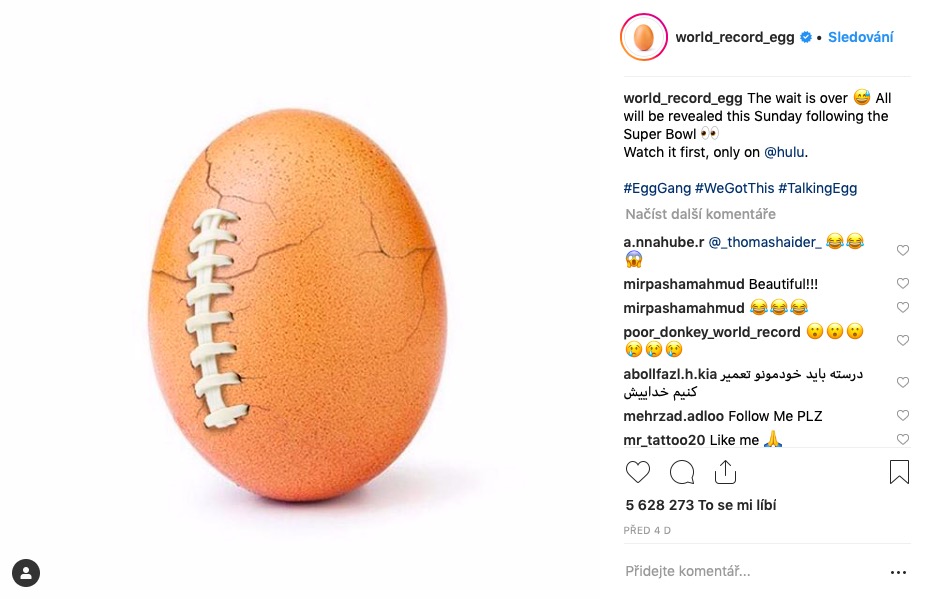Like poor_donkey_world_record's comment heart

coord(903,340)
